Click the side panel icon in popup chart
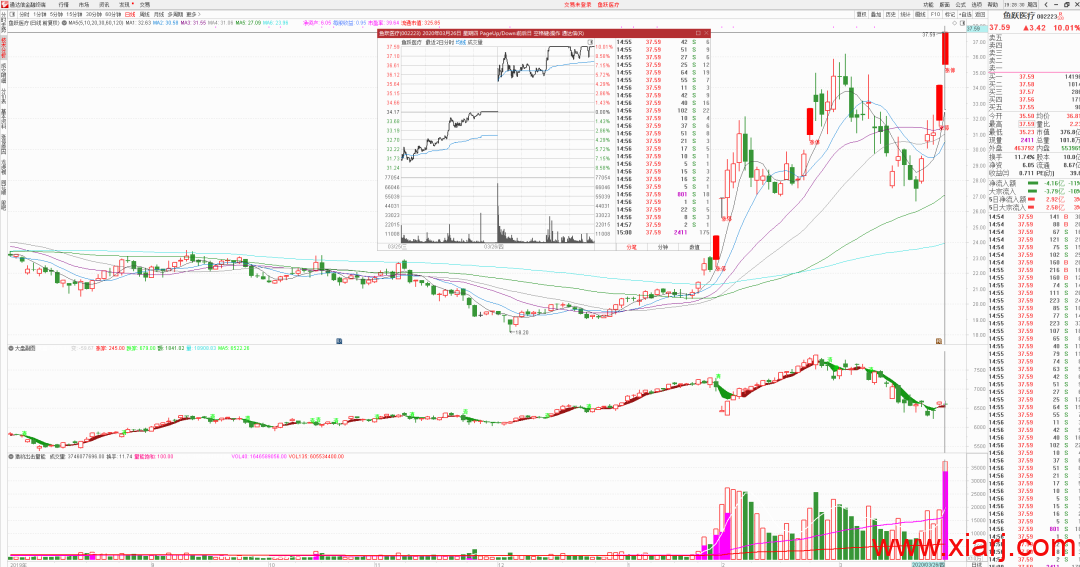The width and height of the screenshot is (1080, 567). click(590, 43)
